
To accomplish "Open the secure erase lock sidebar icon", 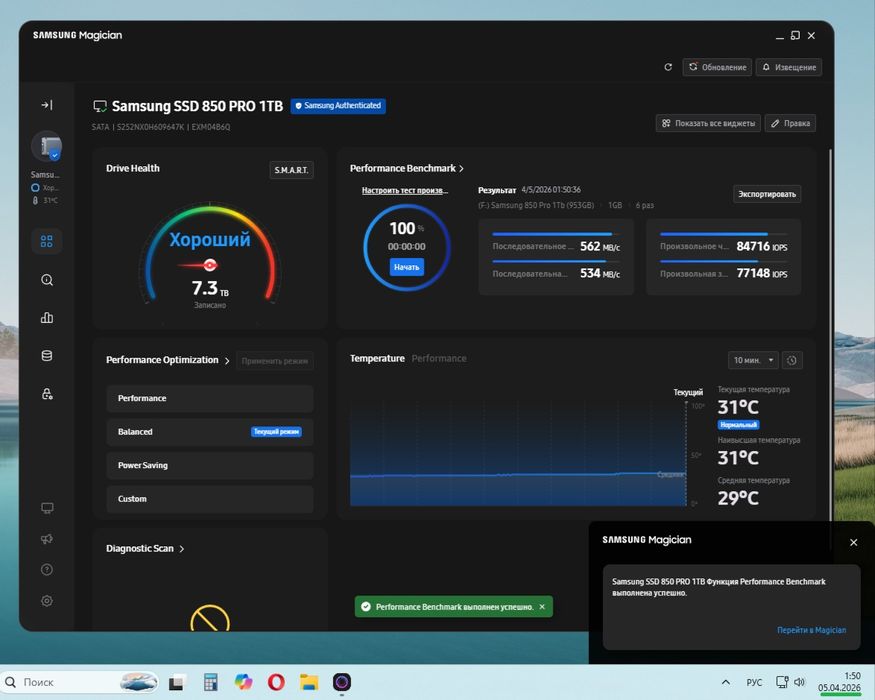I will 47,394.
